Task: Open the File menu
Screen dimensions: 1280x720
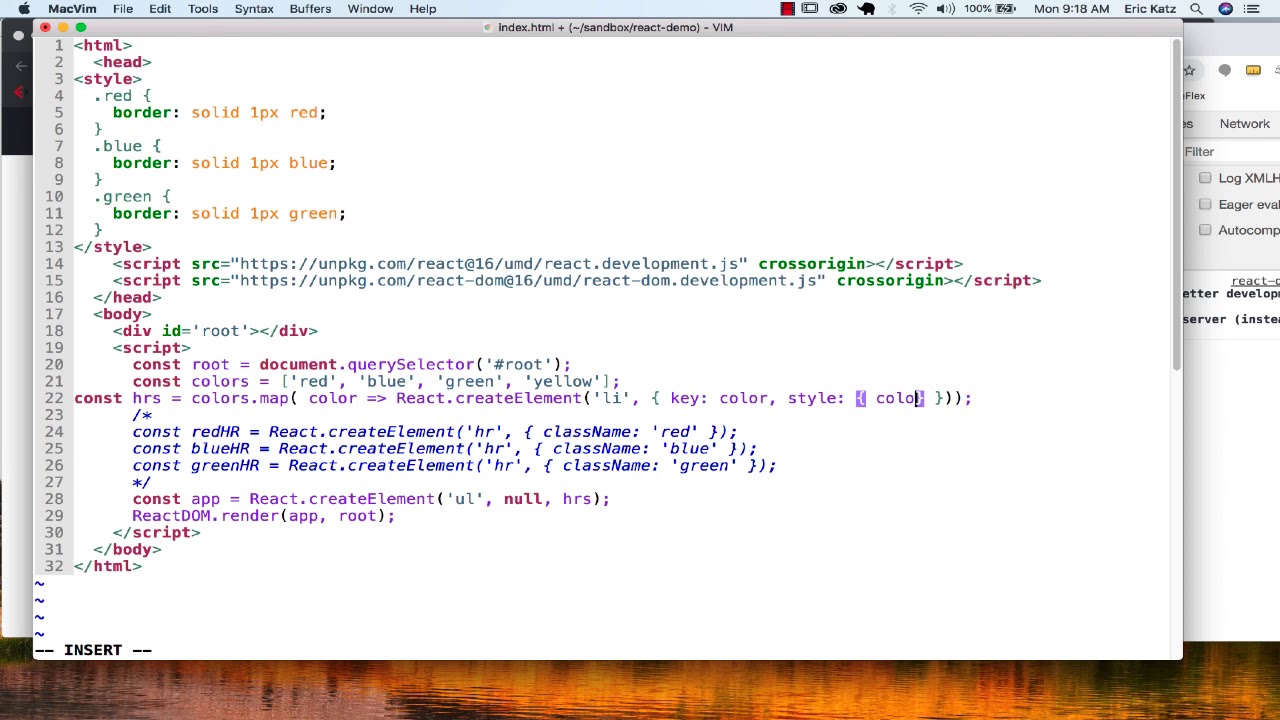Action: pyautogui.click(x=123, y=9)
